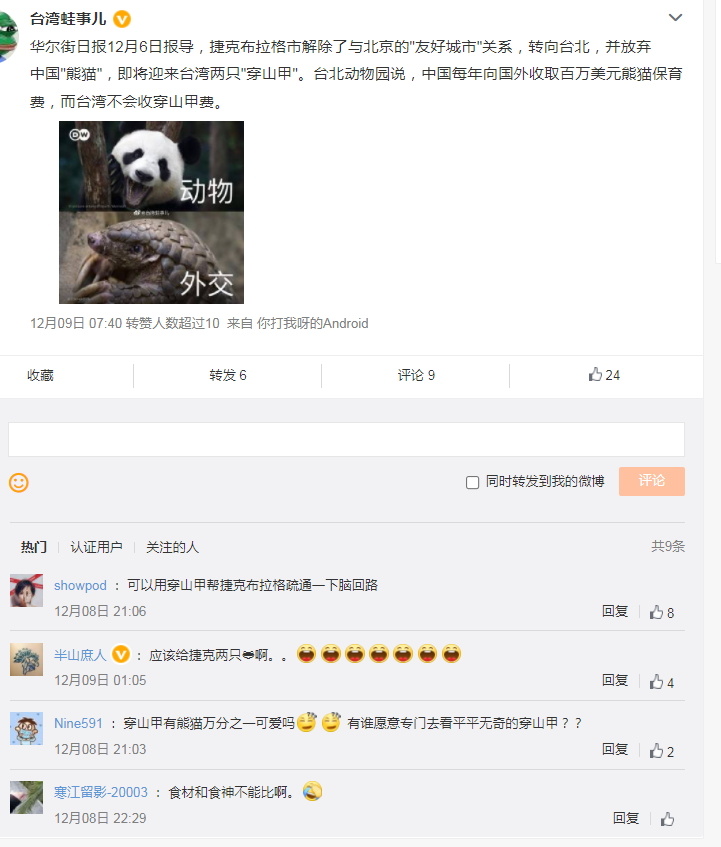Open the panda and pangolin image thumbnail

151,212
